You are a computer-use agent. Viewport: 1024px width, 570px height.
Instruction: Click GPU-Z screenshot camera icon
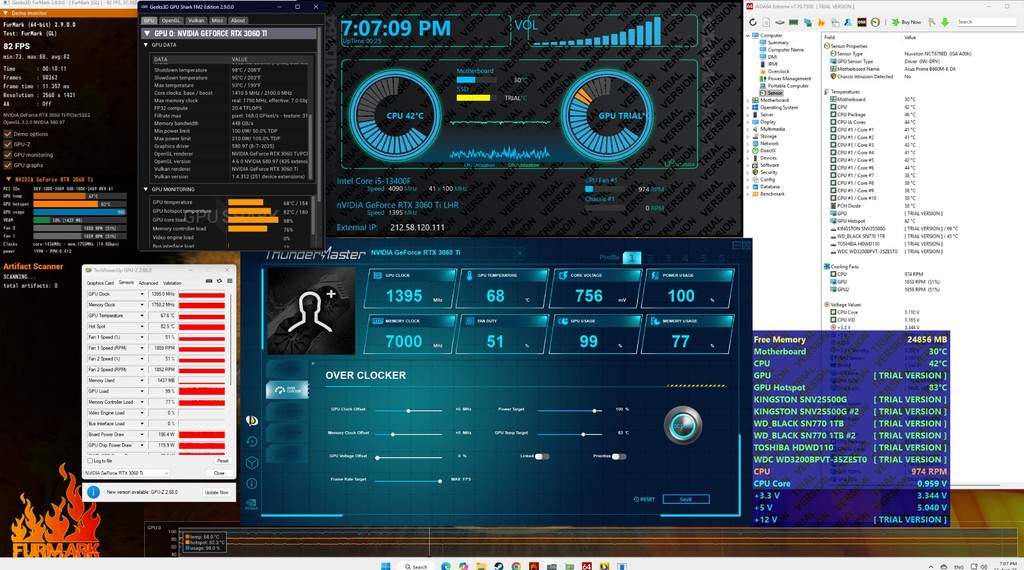(x=209, y=281)
